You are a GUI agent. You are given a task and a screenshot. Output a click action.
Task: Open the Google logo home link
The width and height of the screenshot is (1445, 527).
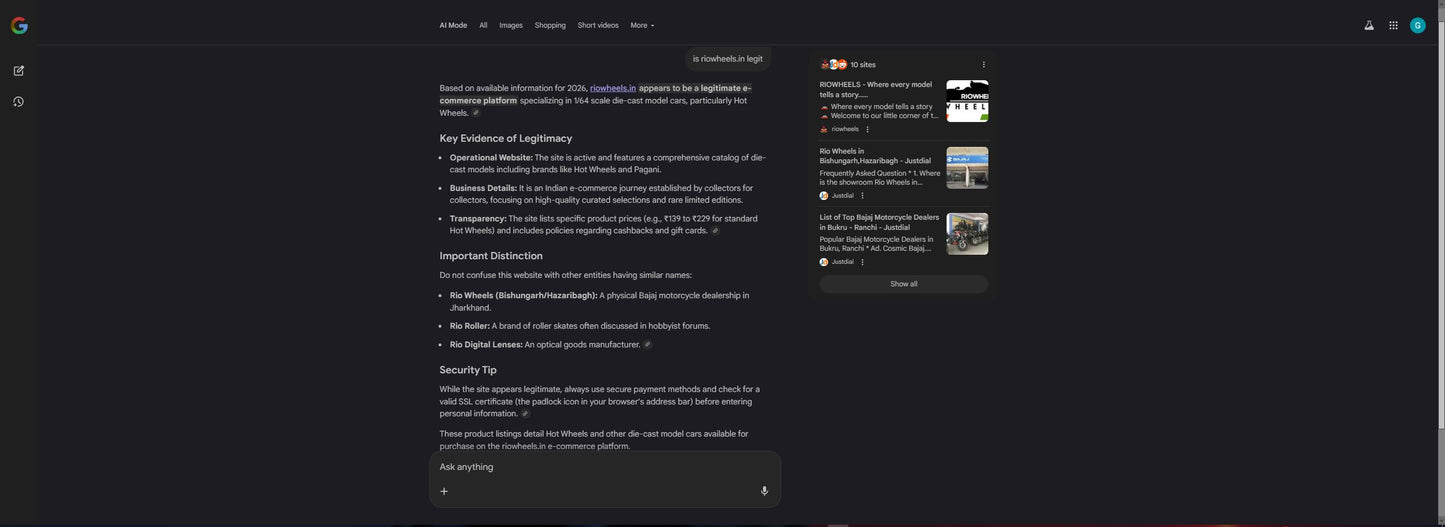pos(19,25)
